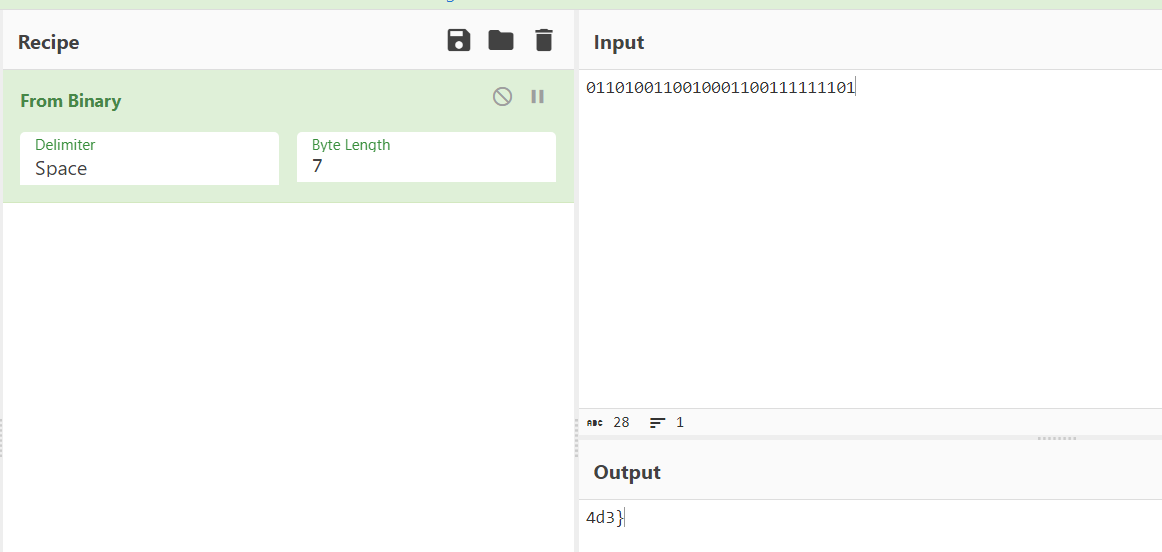Click the Save recipe icon

pos(458,41)
